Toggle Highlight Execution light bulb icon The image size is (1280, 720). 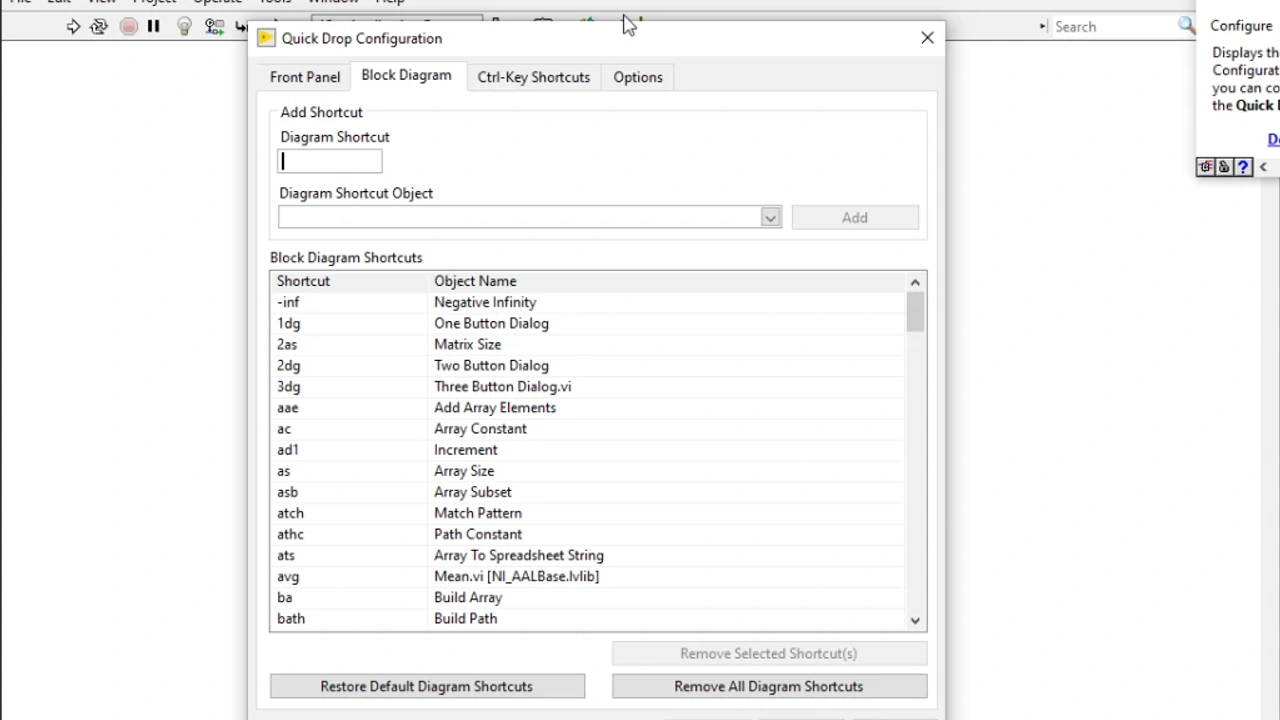184,27
